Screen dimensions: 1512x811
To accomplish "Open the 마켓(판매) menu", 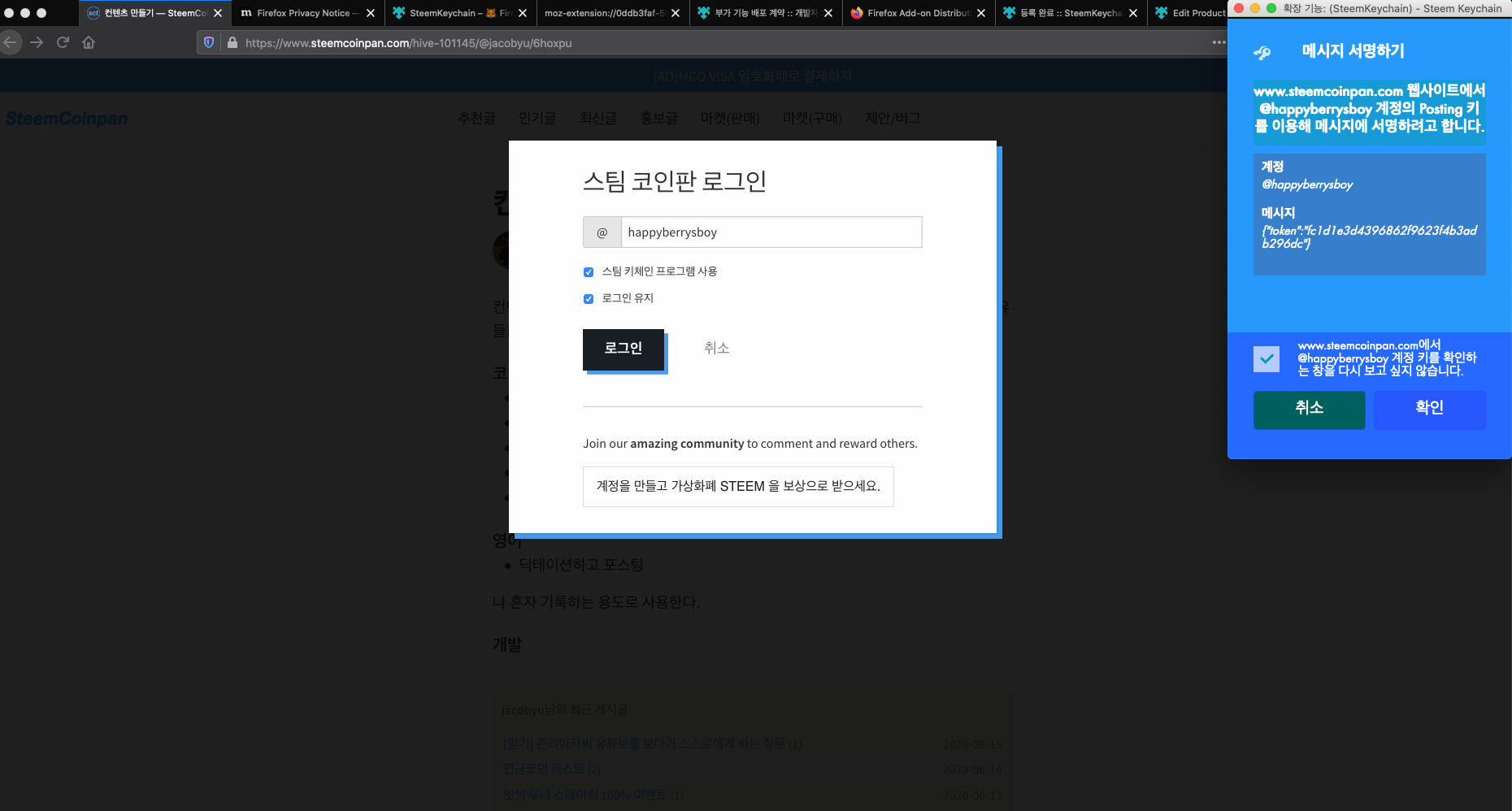I will click(x=730, y=119).
